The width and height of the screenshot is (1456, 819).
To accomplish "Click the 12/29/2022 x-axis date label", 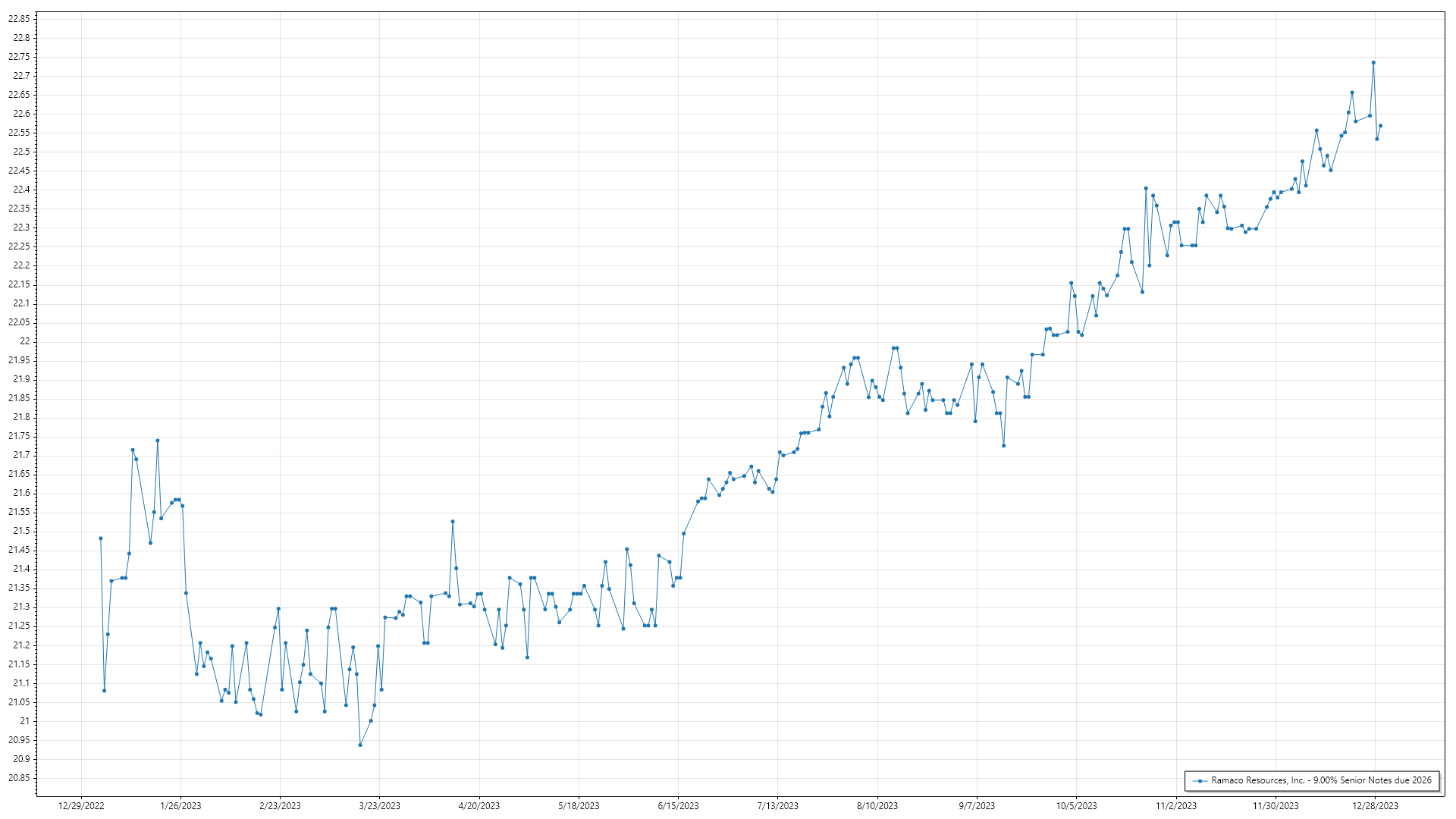I will [81, 806].
